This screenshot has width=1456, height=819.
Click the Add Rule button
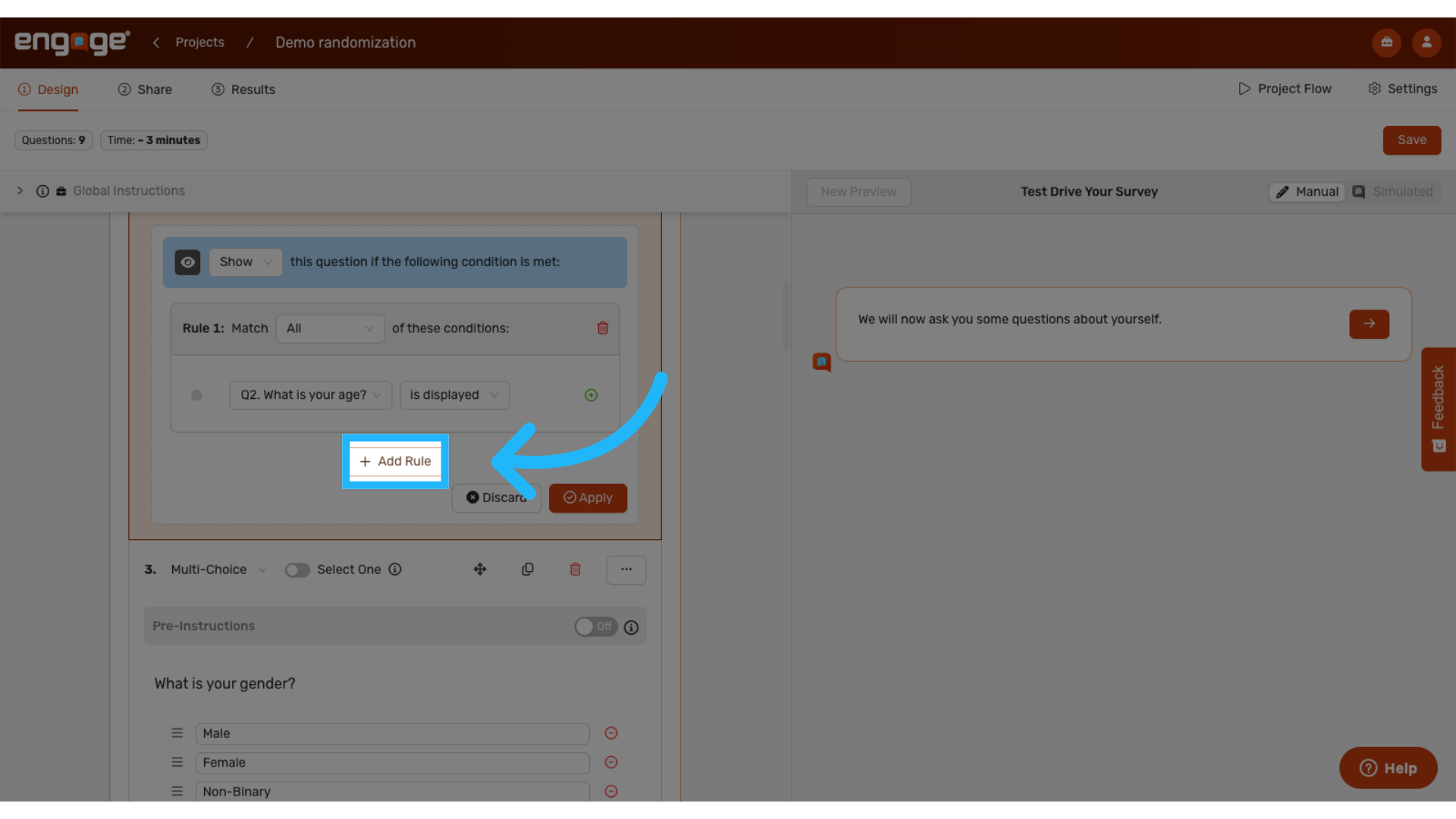[395, 461]
